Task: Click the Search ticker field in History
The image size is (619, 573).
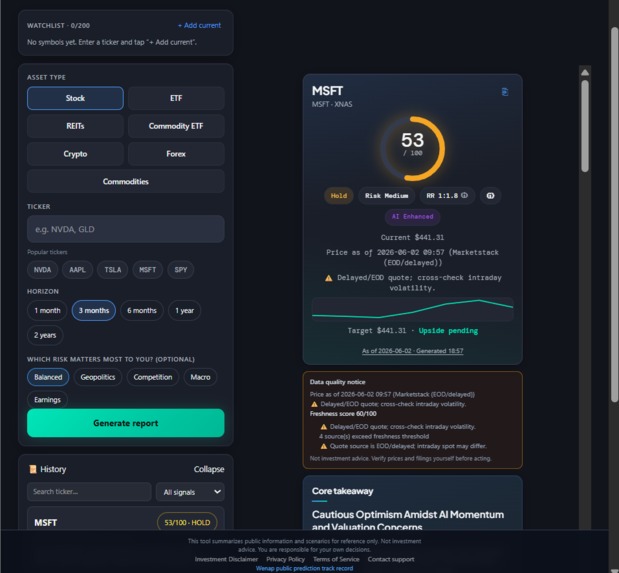Action: point(89,492)
